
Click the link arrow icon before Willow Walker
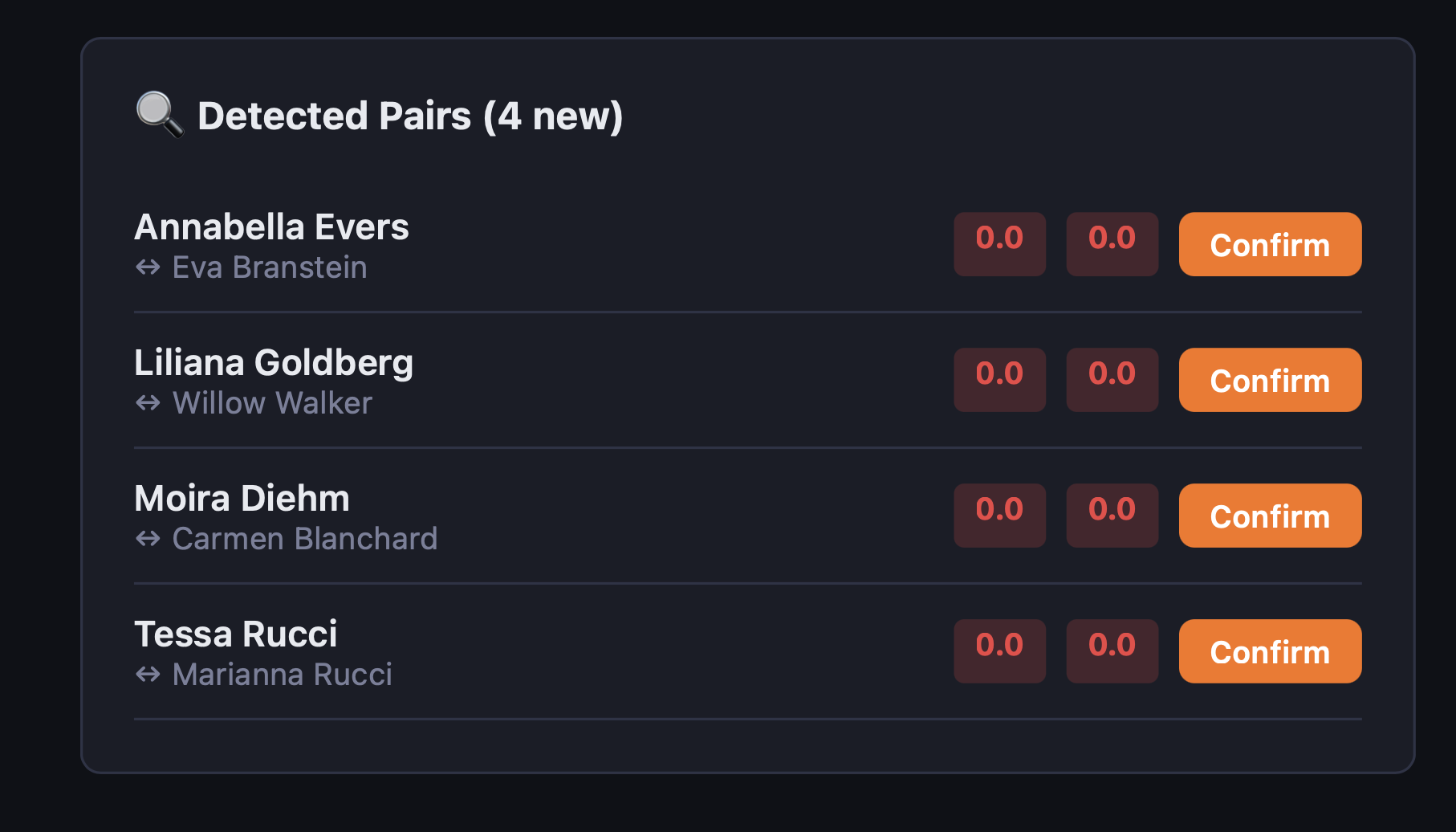148,403
